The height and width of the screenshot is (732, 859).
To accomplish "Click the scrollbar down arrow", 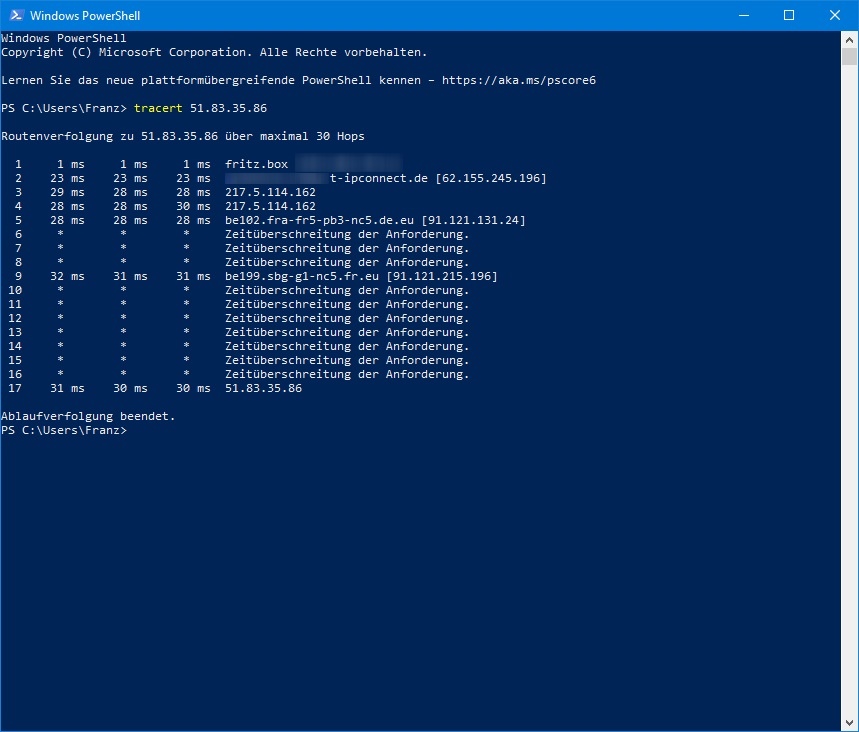I will 849,723.
